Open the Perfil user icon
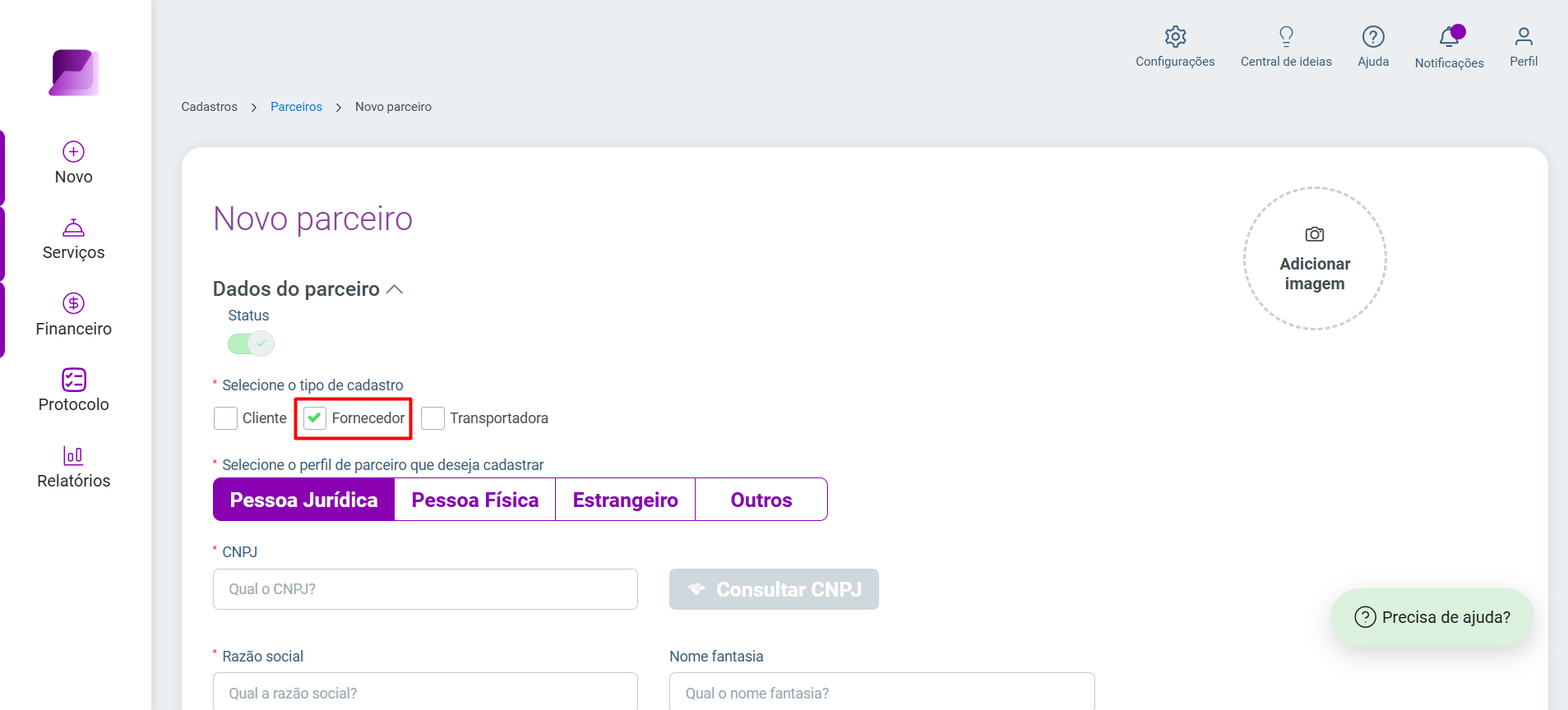The width and height of the screenshot is (1568, 710). point(1524,36)
